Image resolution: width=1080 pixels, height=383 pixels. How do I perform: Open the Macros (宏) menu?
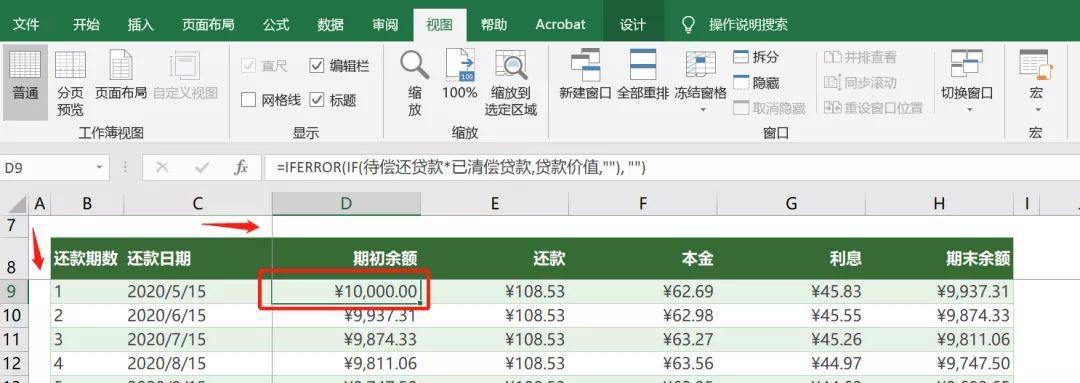[1036, 82]
